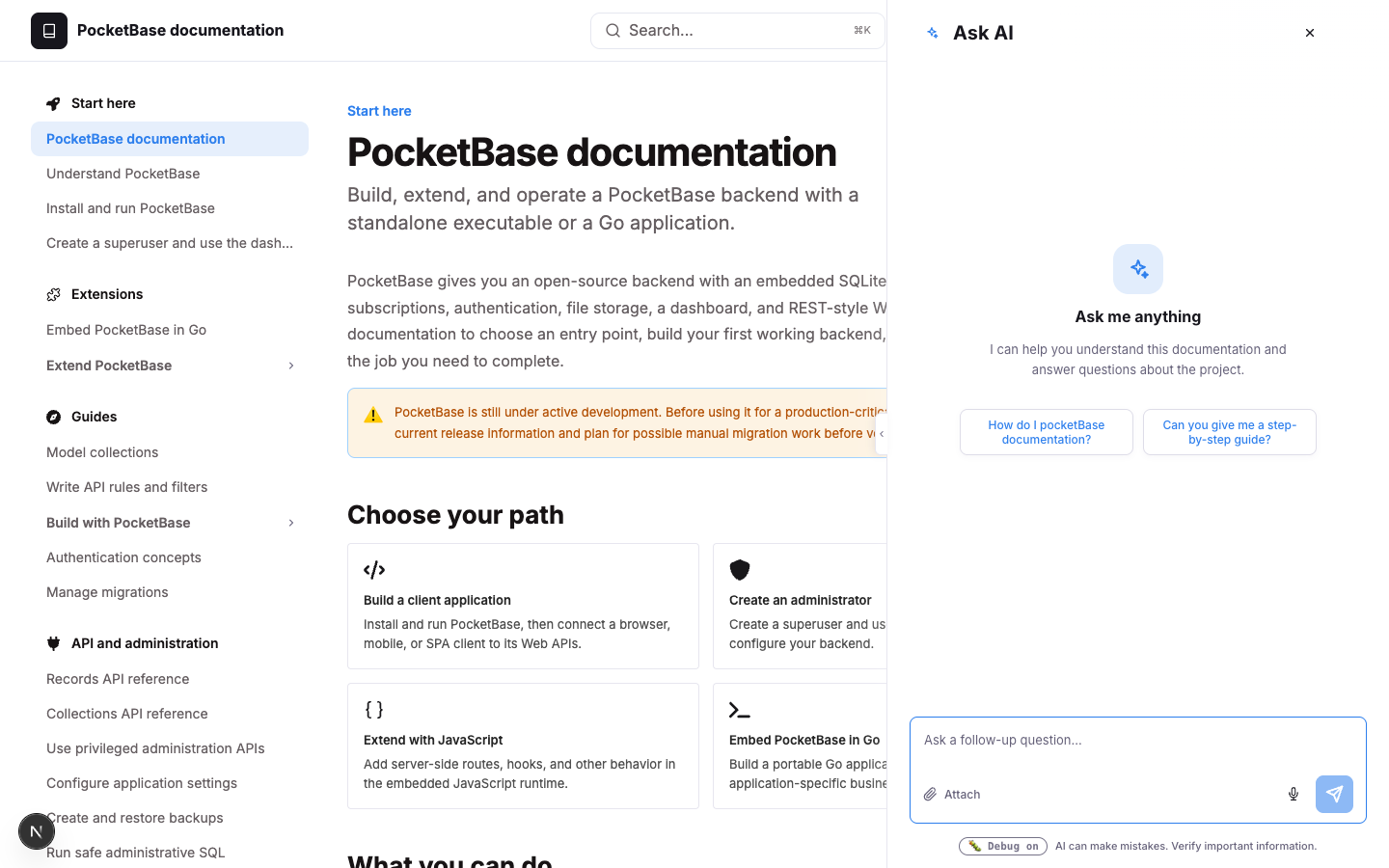This screenshot has width=1389, height=868.
Task: Click the code brackets icon on Build a client application
Action: [x=374, y=570]
